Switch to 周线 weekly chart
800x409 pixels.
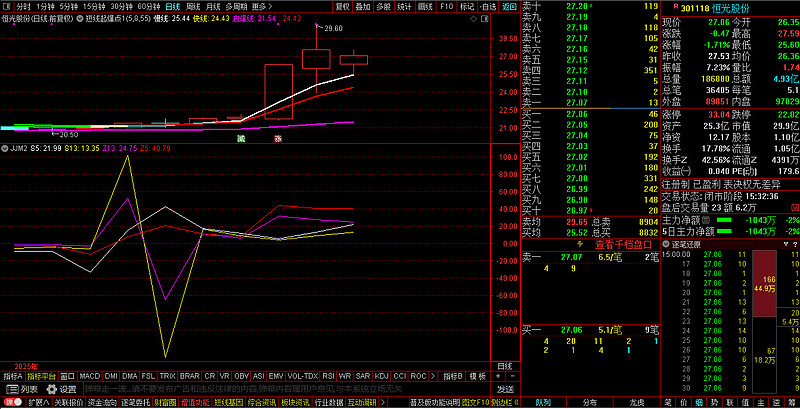[x=193, y=7]
